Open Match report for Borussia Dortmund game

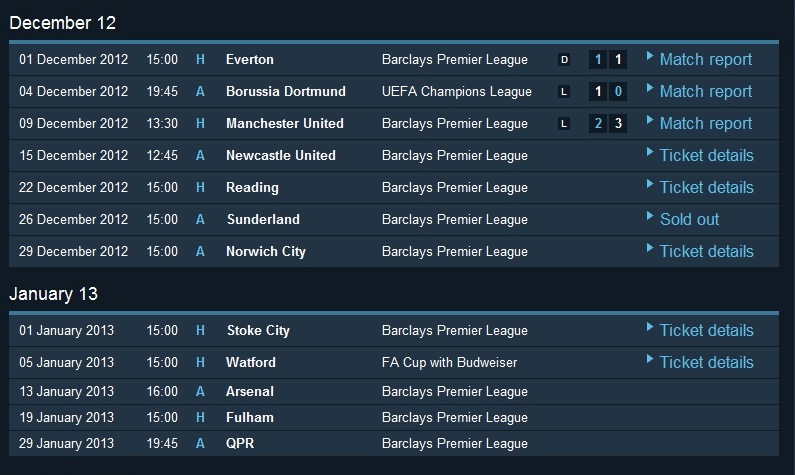point(705,91)
